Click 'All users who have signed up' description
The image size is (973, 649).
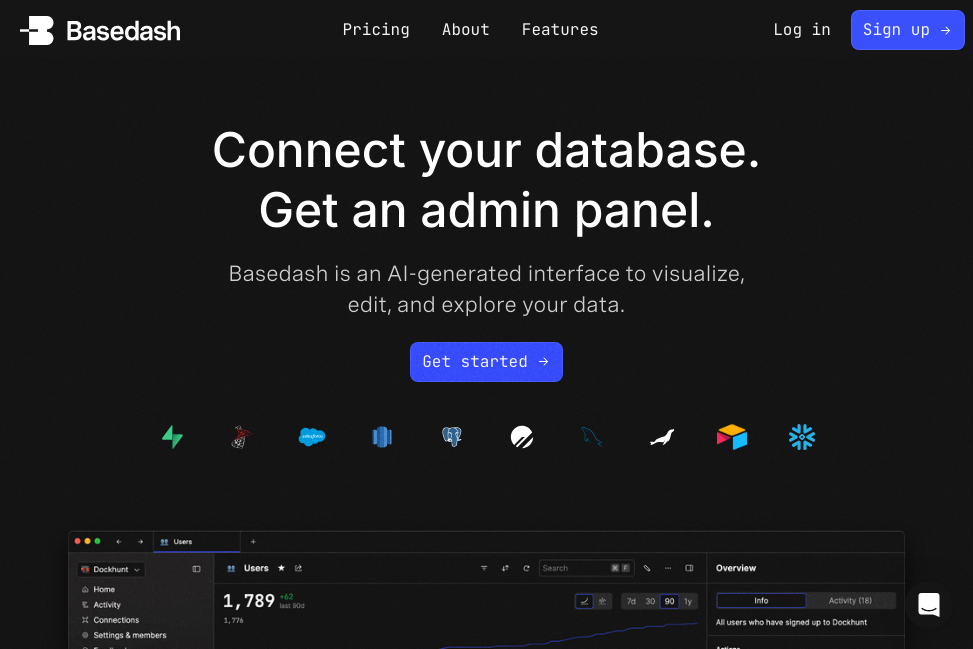point(791,622)
